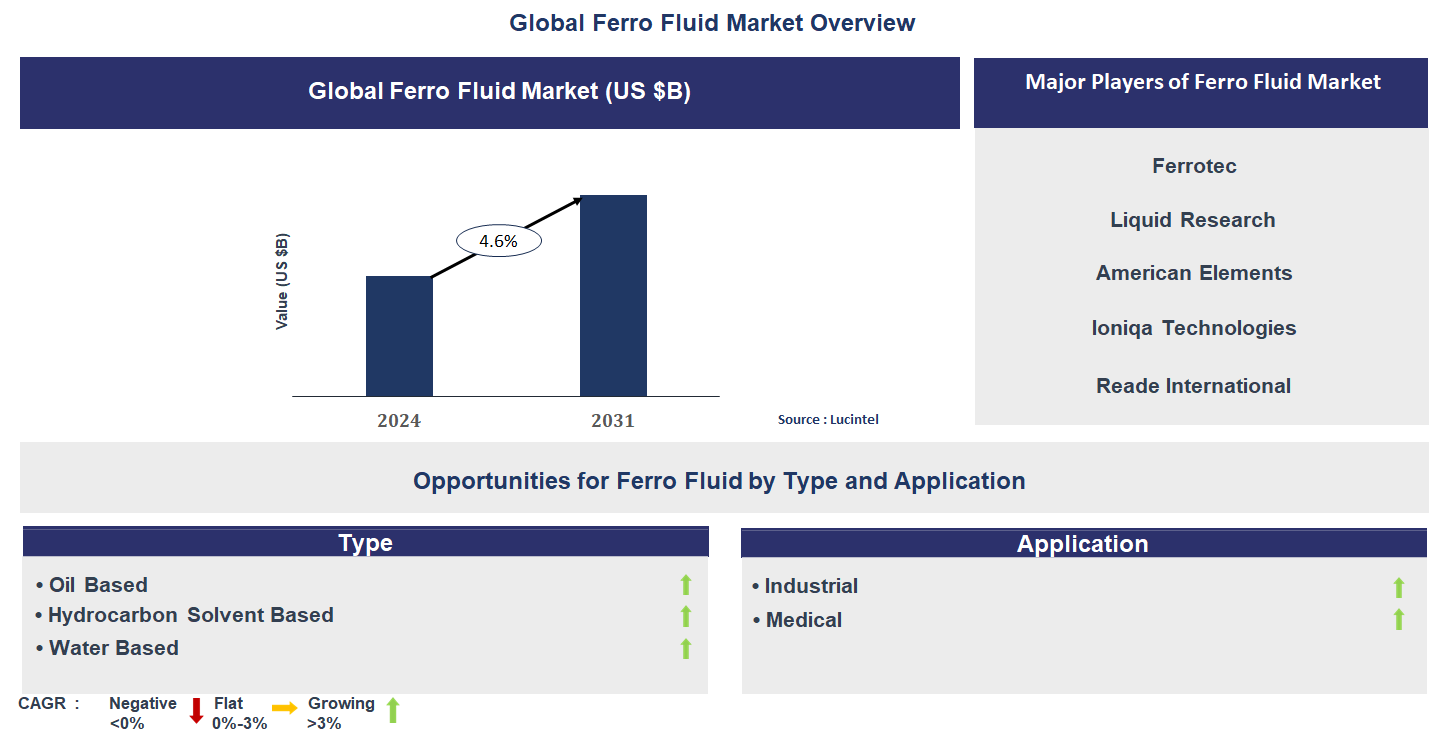This screenshot has height=749, width=1447.
Task: Select the green arrow beside Medical
Action: pos(1397,621)
